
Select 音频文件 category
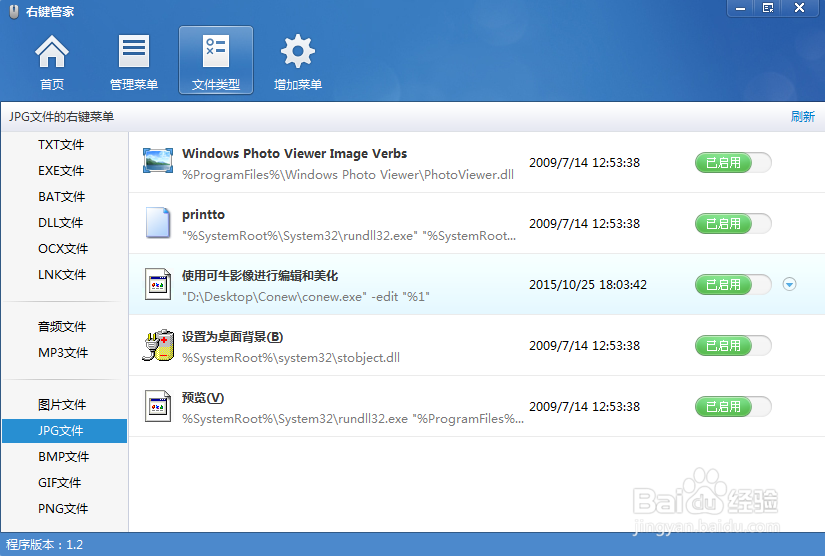coord(62,327)
